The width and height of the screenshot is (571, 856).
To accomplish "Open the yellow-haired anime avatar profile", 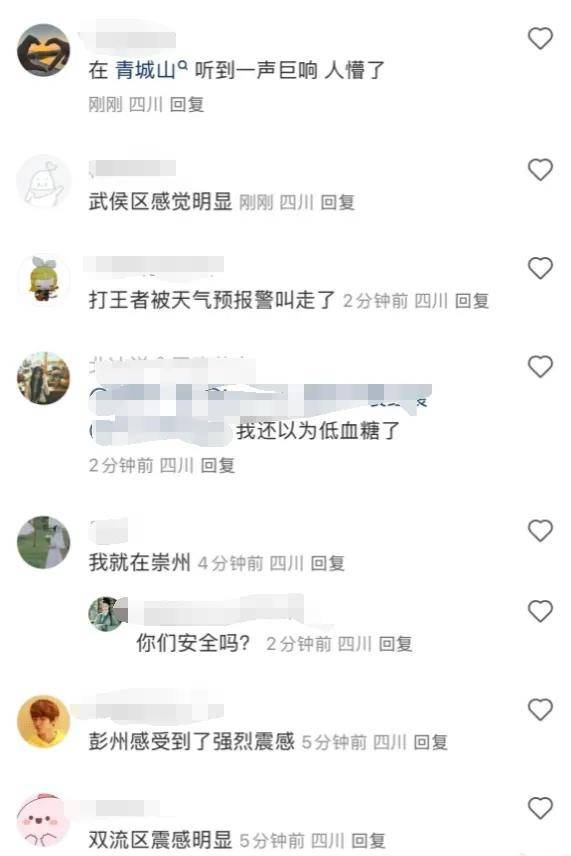I will (44, 280).
